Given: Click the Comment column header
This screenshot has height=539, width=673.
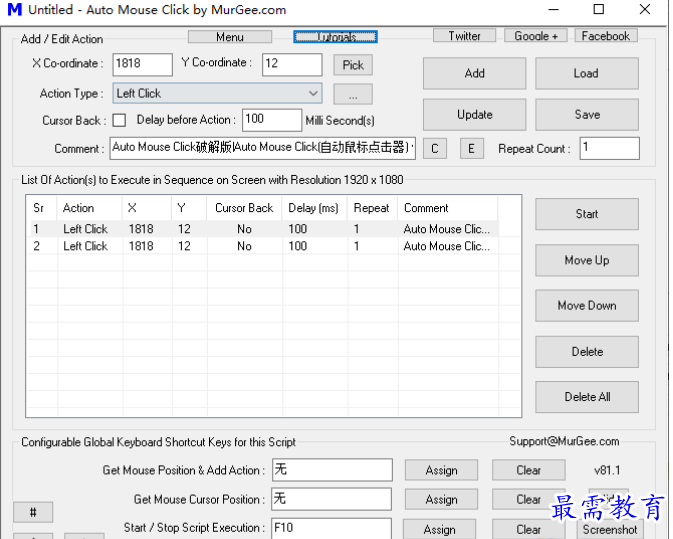Looking at the screenshot, I should point(448,208).
